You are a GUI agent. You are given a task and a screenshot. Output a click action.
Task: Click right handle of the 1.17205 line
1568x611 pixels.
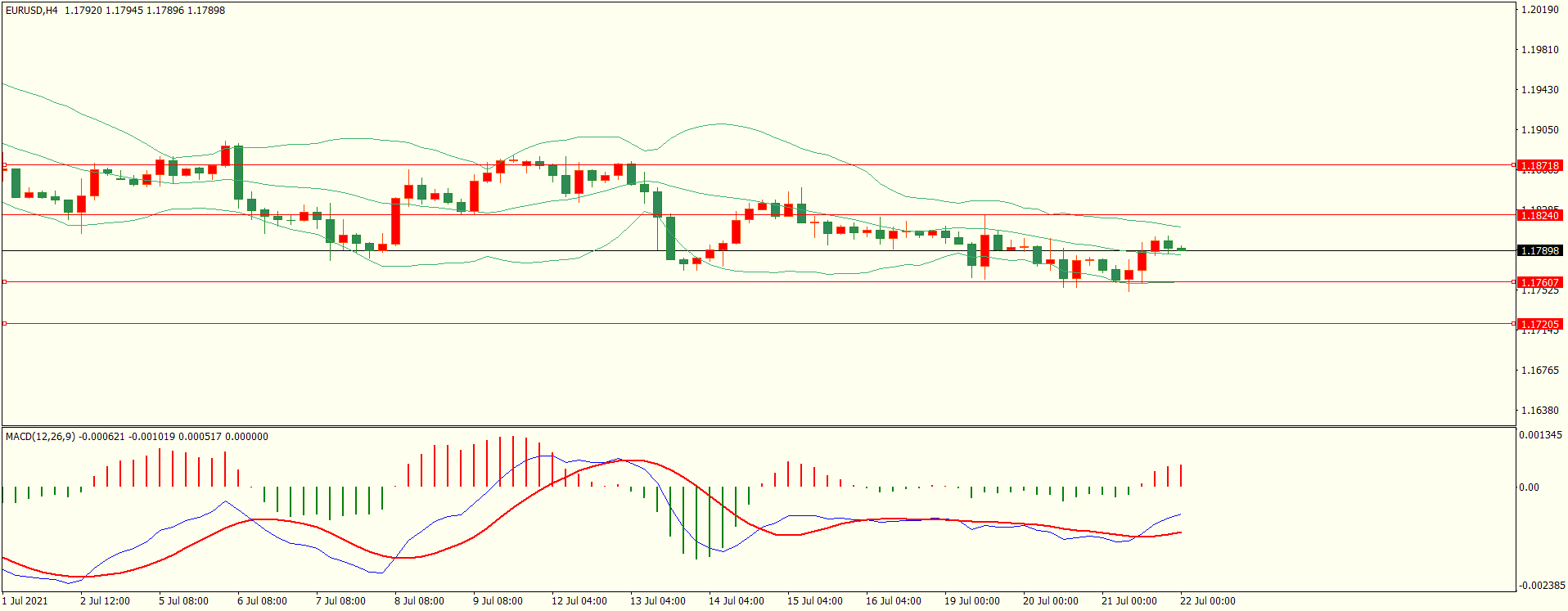(x=1513, y=324)
